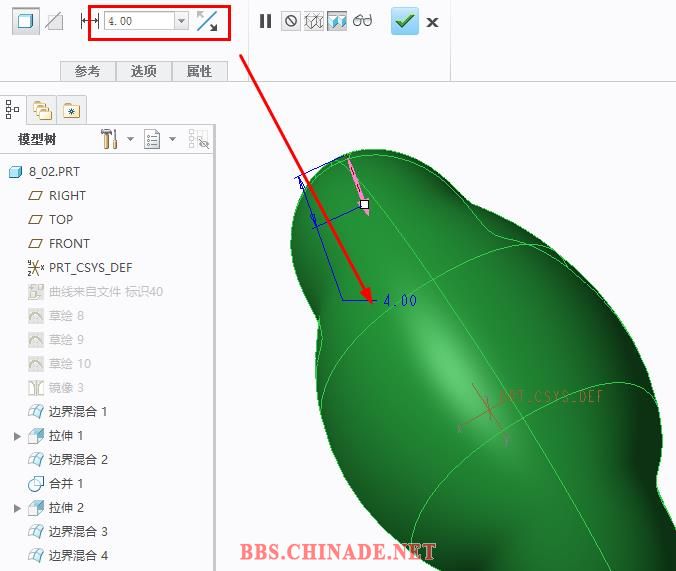
Task: Select 边界混合 4 in model tree
Action: (x=78, y=555)
